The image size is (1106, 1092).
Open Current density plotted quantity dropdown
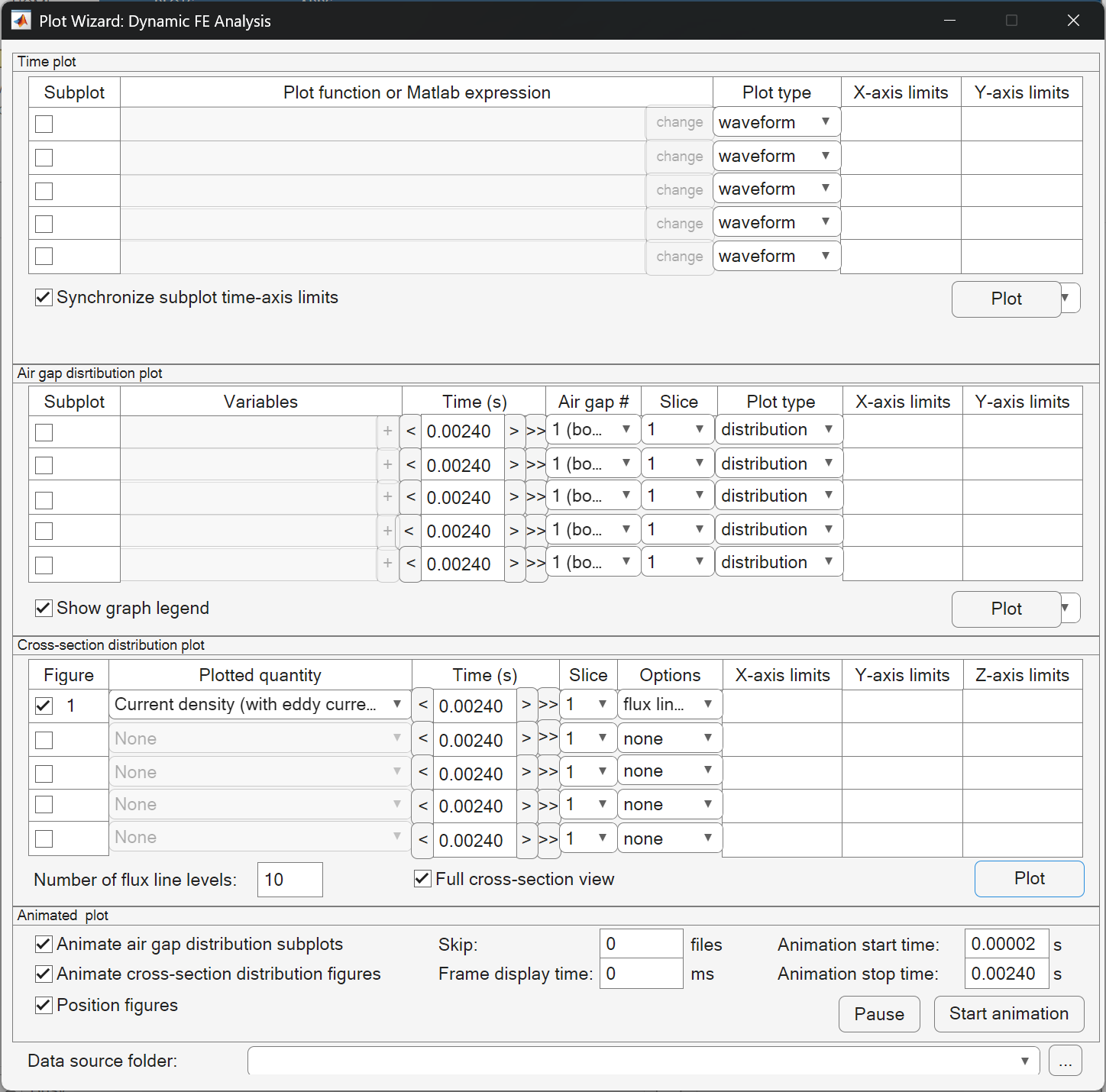click(x=260, y=704)
